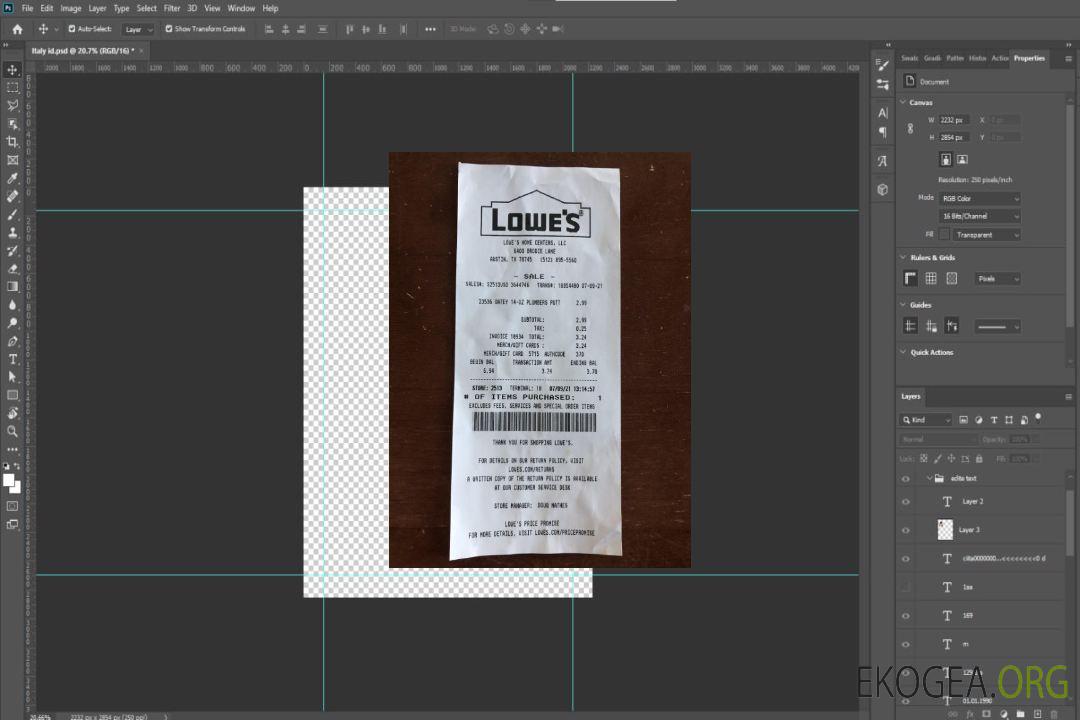Open the Mode RGB Color dropdown

[x=979, y=198]
